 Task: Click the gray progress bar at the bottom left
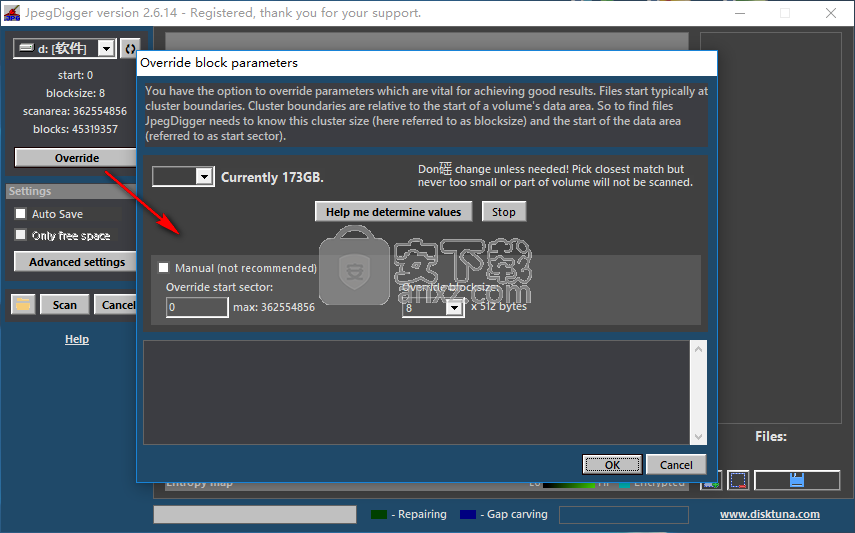click(255, 514)
